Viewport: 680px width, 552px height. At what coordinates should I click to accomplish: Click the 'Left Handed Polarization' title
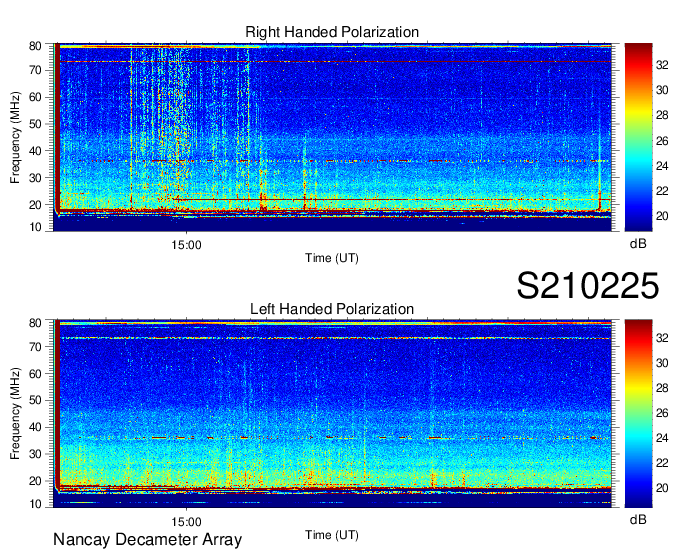coord(332,309)
